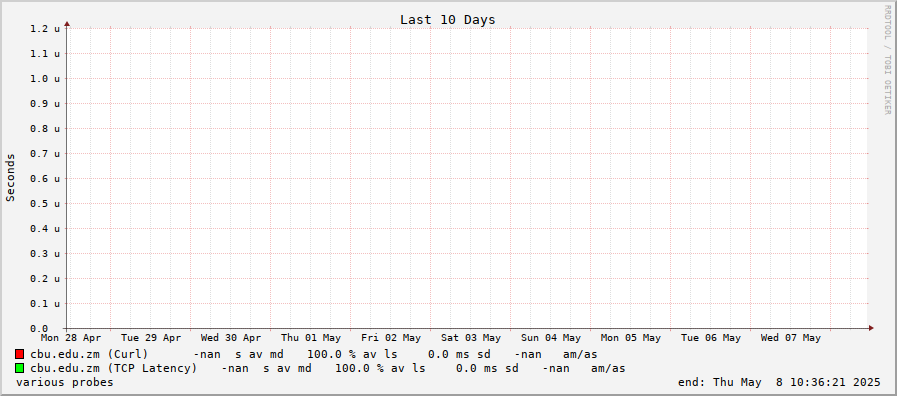Image resolution: width=897 pixels, height=396 pixels.
Task: Click the red Curl legend swatch
Action: (x=20, y=354)
